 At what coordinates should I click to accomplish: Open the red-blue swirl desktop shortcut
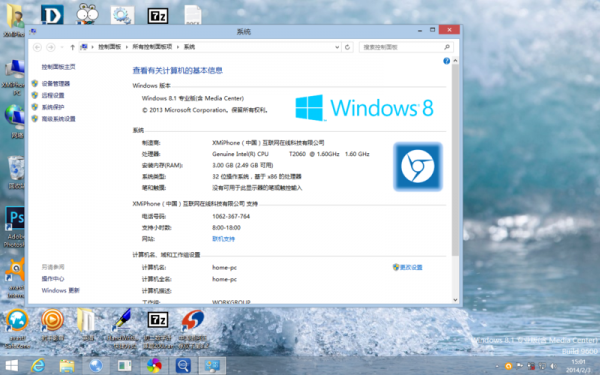193,328
